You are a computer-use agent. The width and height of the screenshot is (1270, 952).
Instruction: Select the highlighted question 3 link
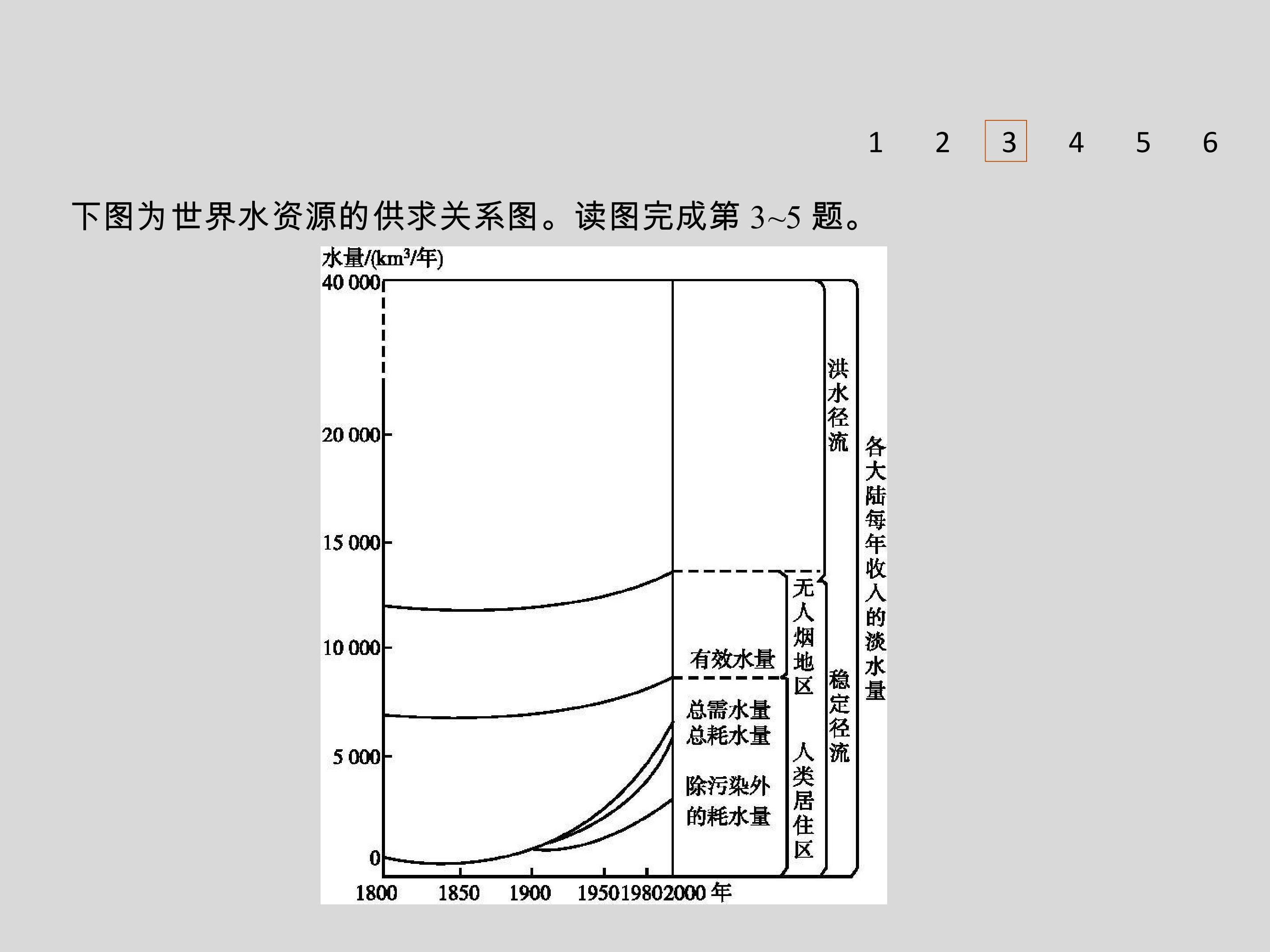click(1006, 141)
